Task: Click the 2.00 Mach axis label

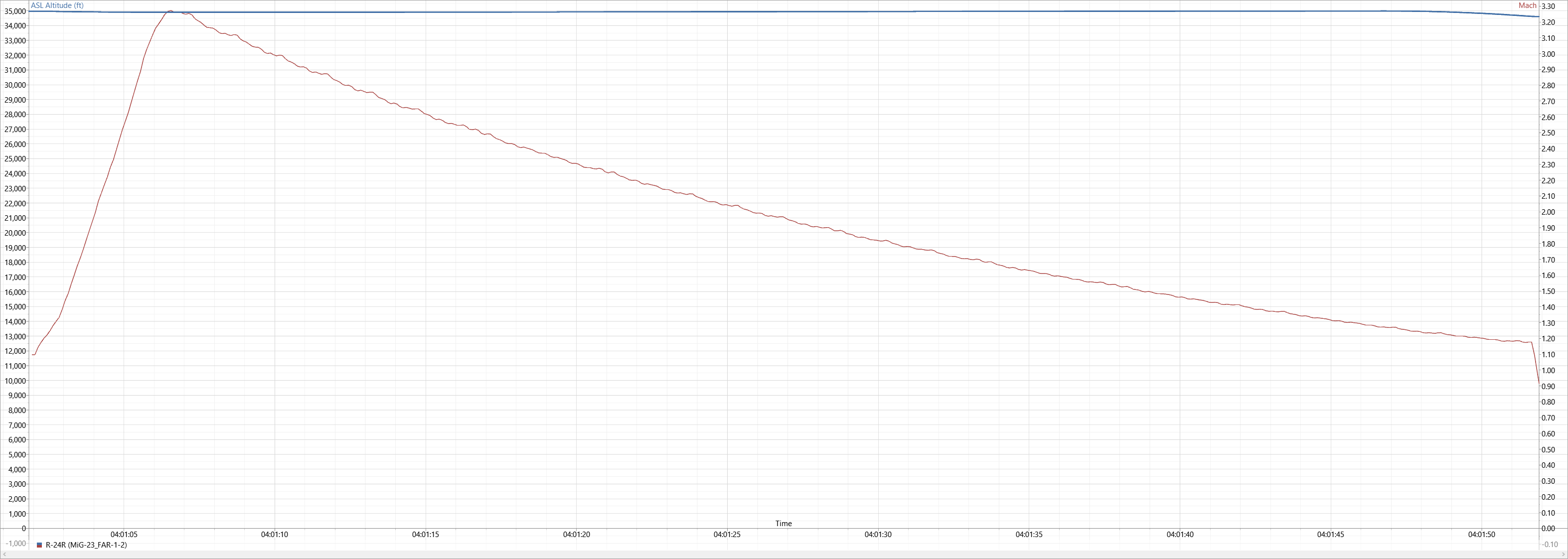Action: coord(1549,212)
